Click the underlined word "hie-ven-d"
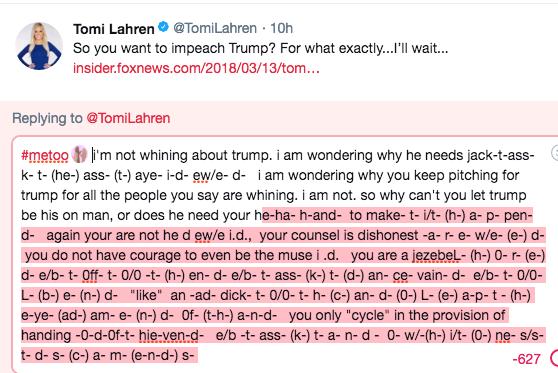558x373 pixels. tap(171, 335)
